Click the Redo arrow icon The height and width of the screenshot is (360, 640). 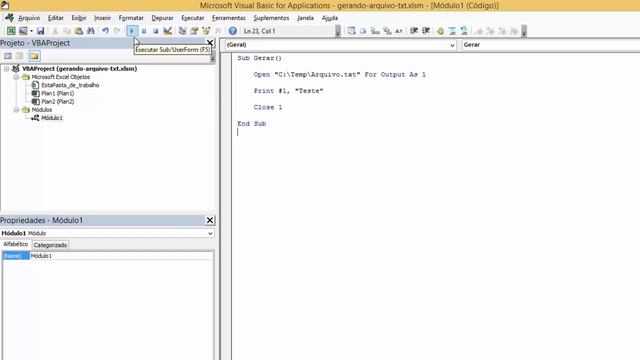[117, 31]
